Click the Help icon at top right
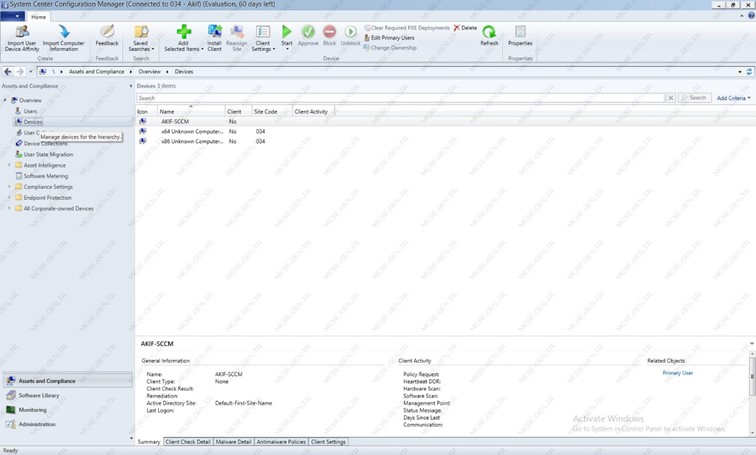 click(751, 16)
